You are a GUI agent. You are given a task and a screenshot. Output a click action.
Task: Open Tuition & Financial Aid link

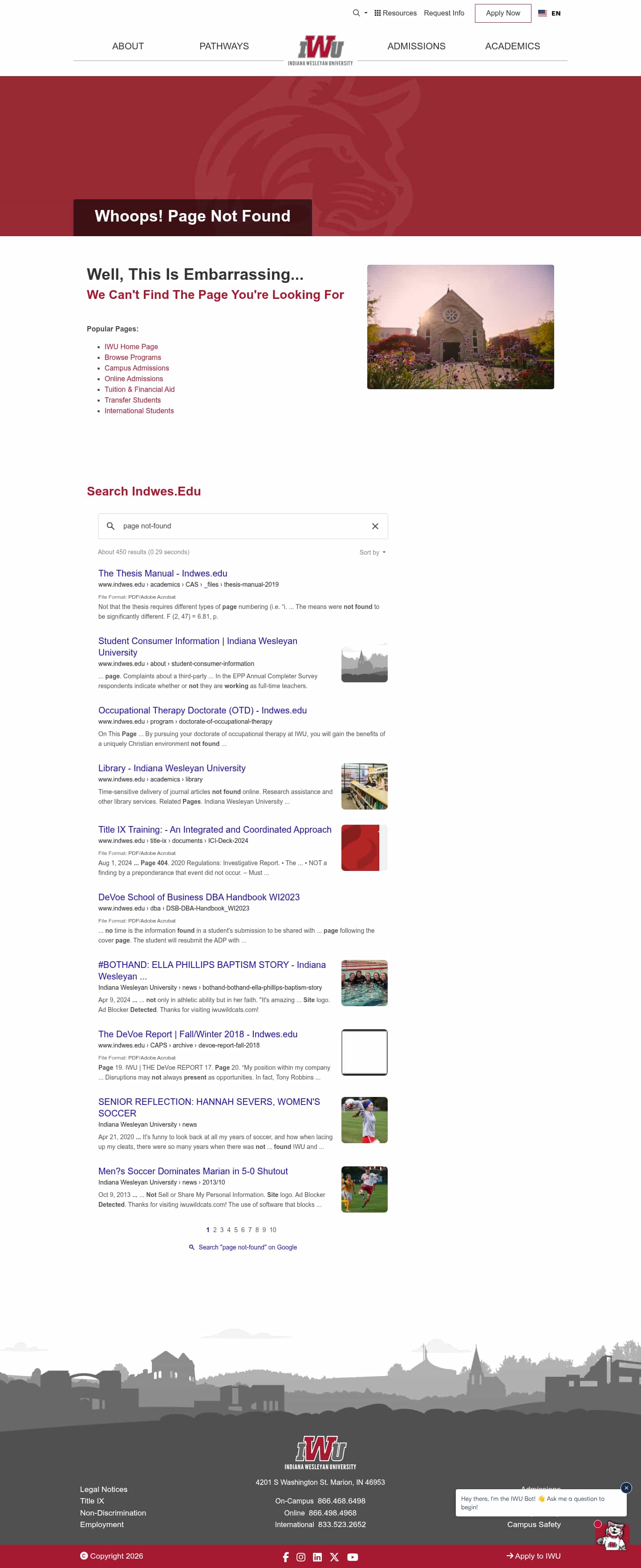(139, 389)
